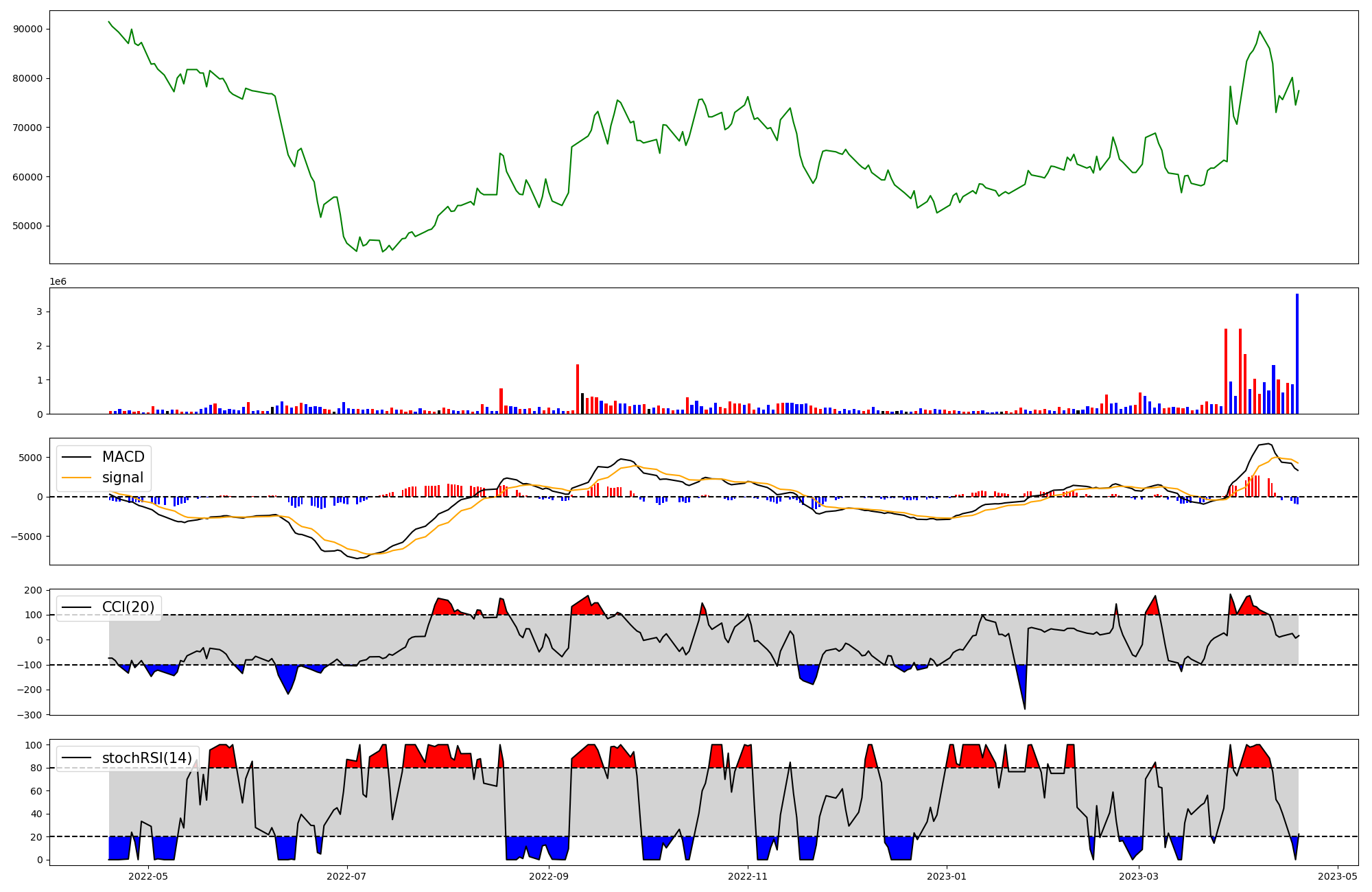Click the 2023-01 x-axis date label
The image size is (1372, 892).
(947, 876)
